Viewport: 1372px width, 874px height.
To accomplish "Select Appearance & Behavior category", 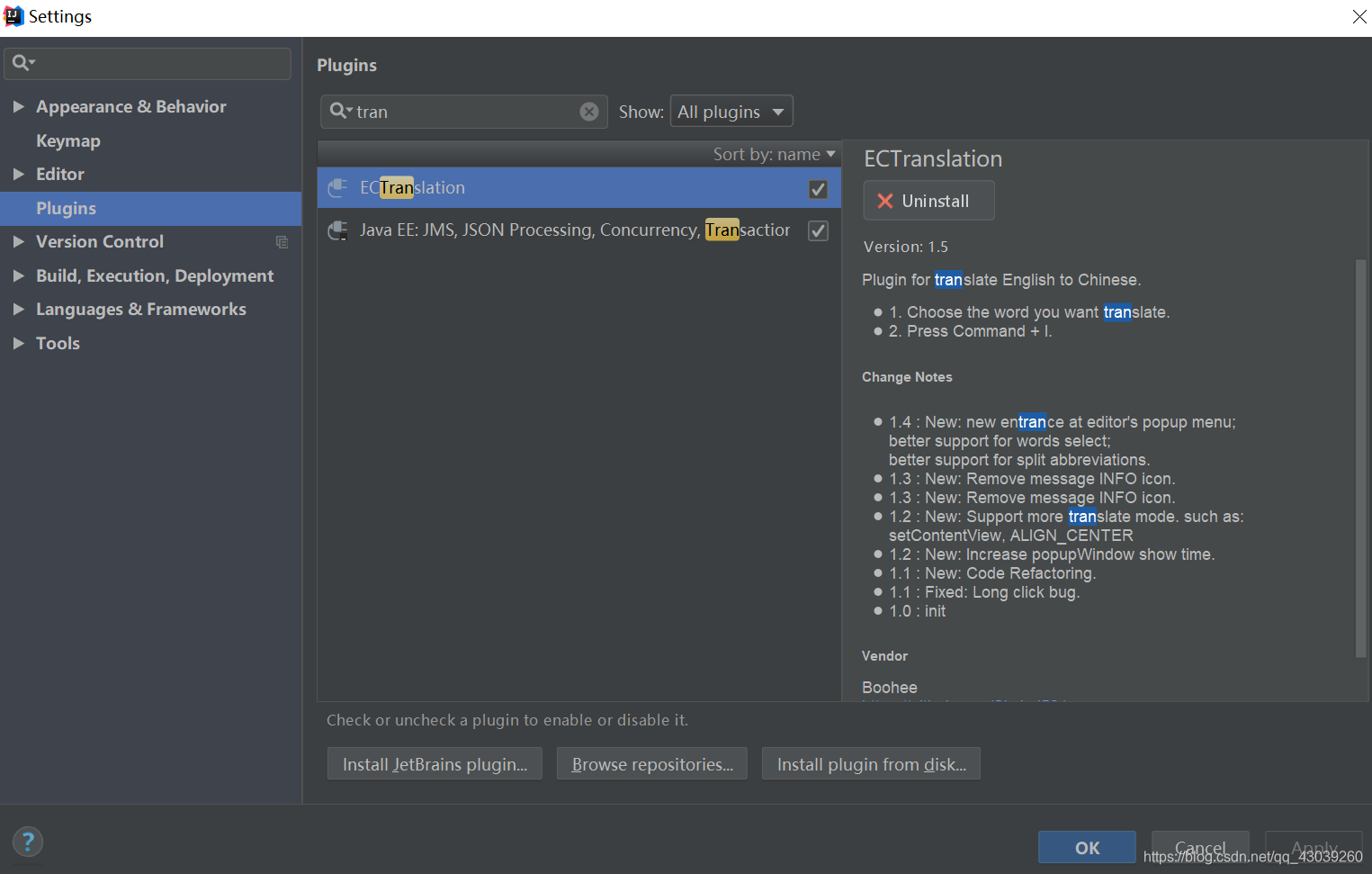I will point(131,106).
